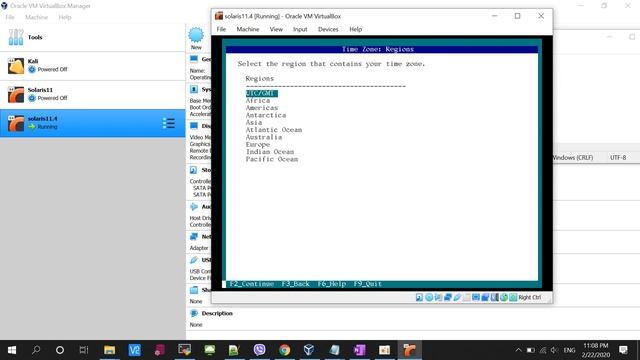Select the Africa region entry
Screen dimensions: 640x360
258,100
